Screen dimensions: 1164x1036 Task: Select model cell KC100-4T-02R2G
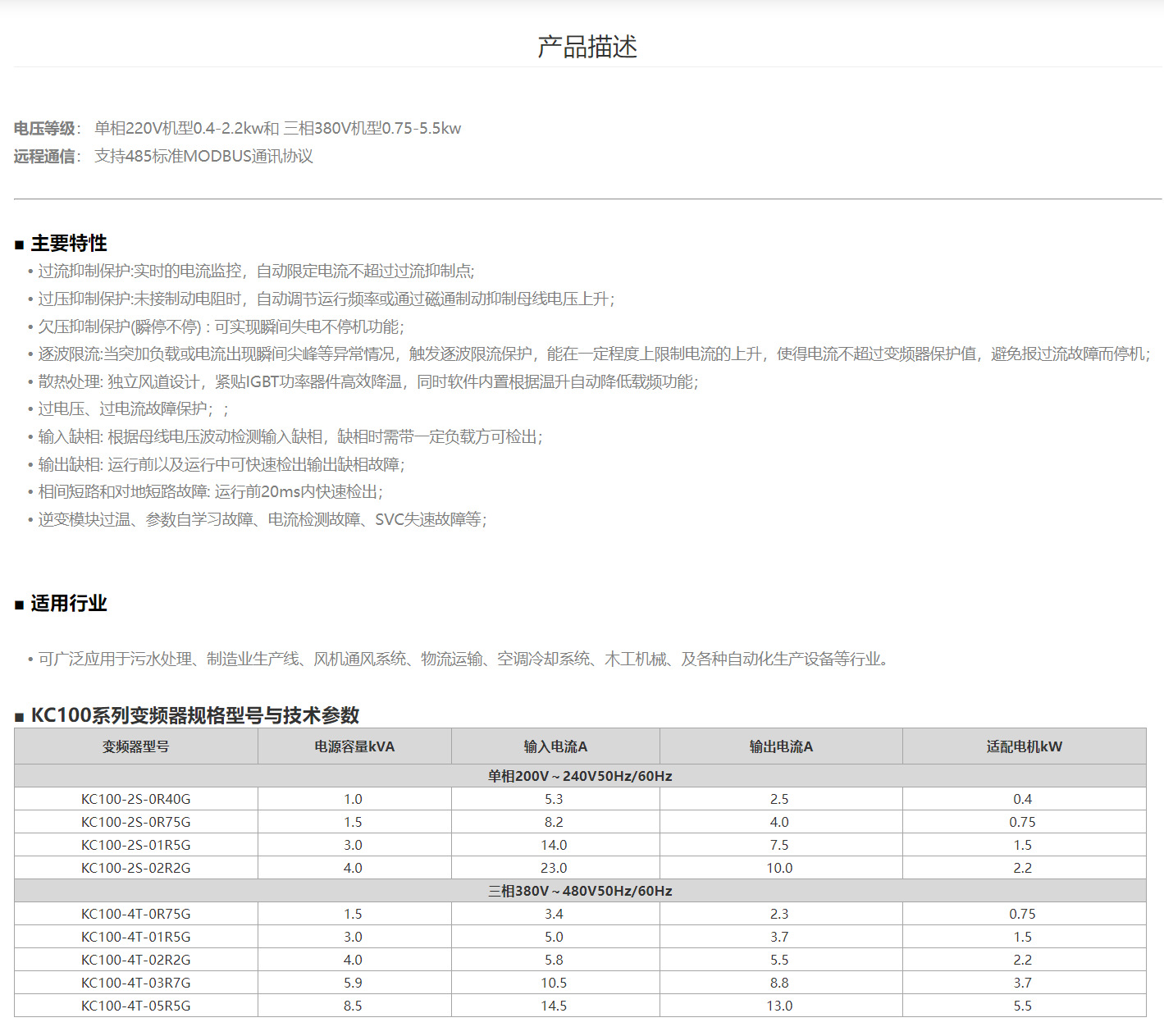[136, 960]
